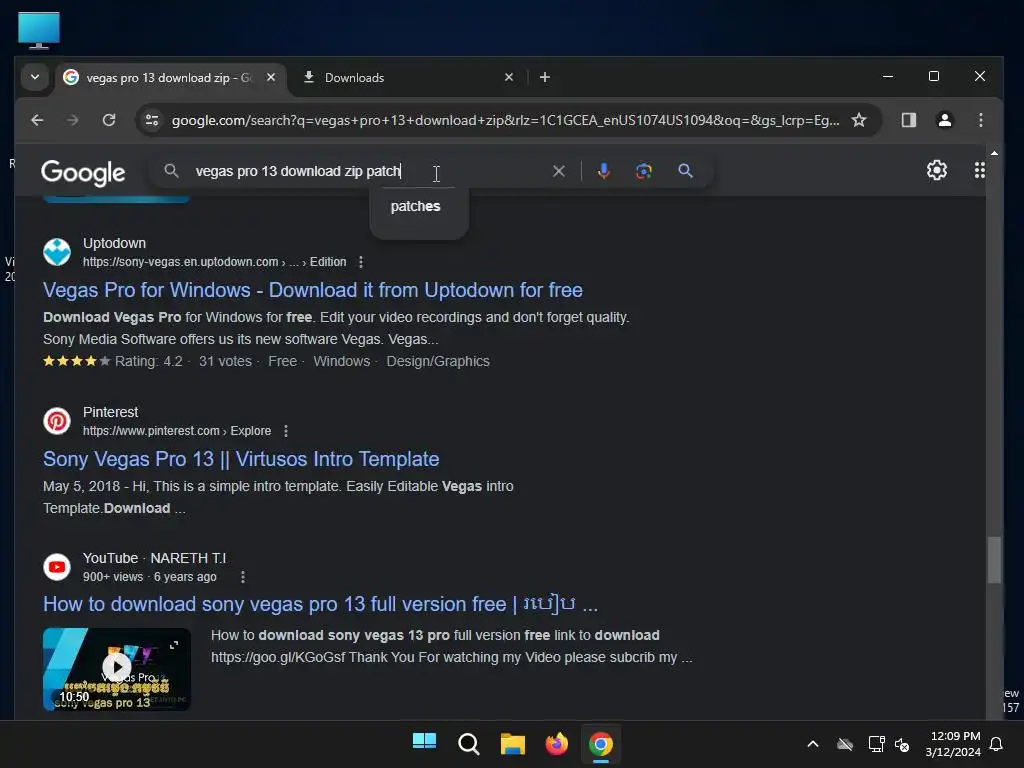1024x768 pixels.
Task: Open Chrome three-dot menu
Action: point(980,120)
